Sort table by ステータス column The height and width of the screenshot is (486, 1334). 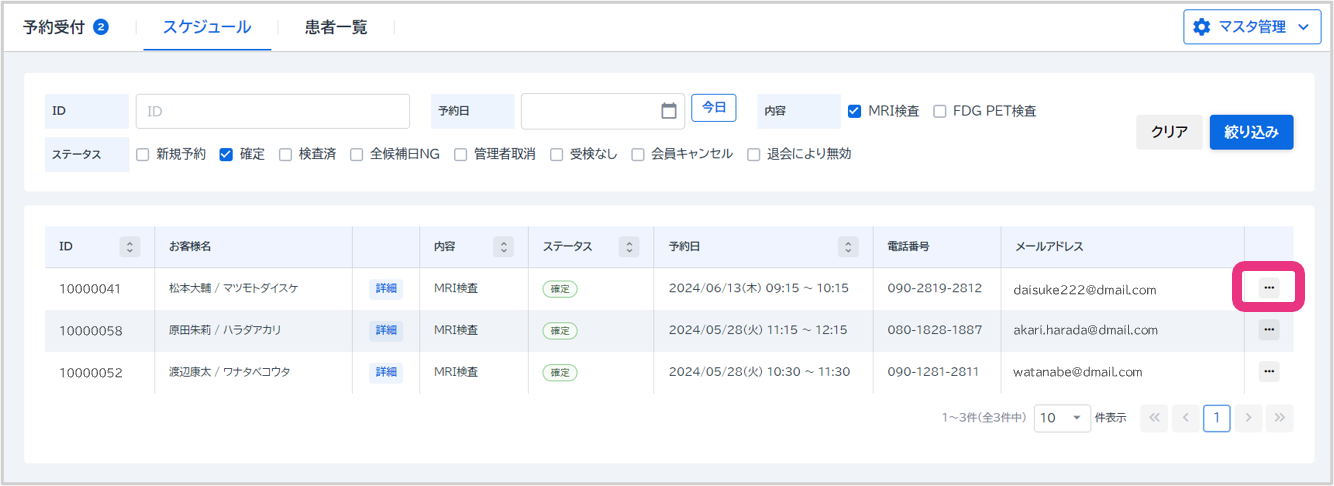pos(628,246)
